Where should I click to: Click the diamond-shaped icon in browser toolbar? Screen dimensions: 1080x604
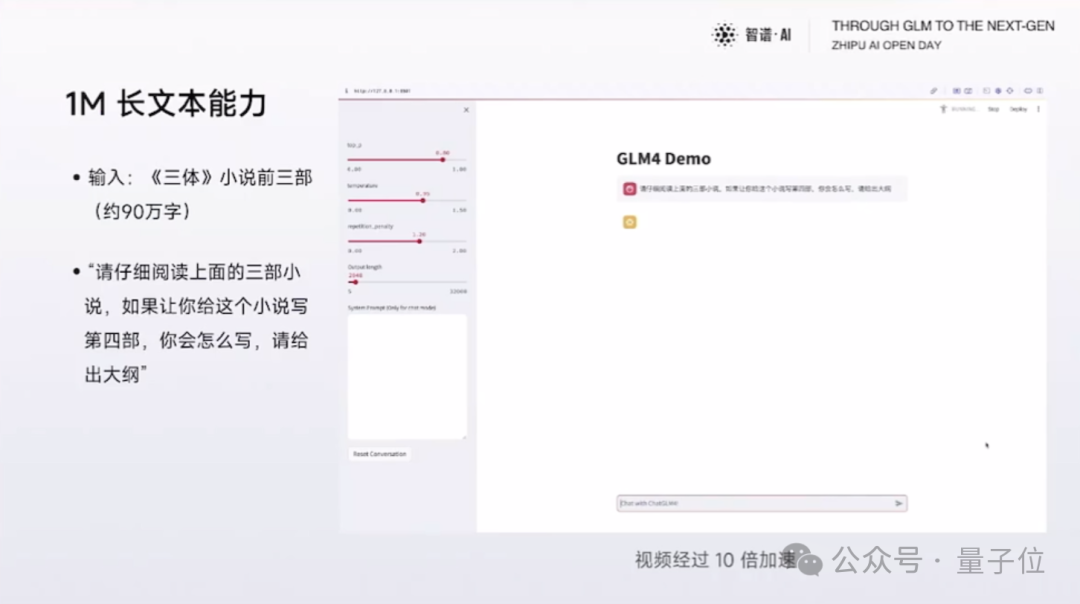coord(1010,91)
